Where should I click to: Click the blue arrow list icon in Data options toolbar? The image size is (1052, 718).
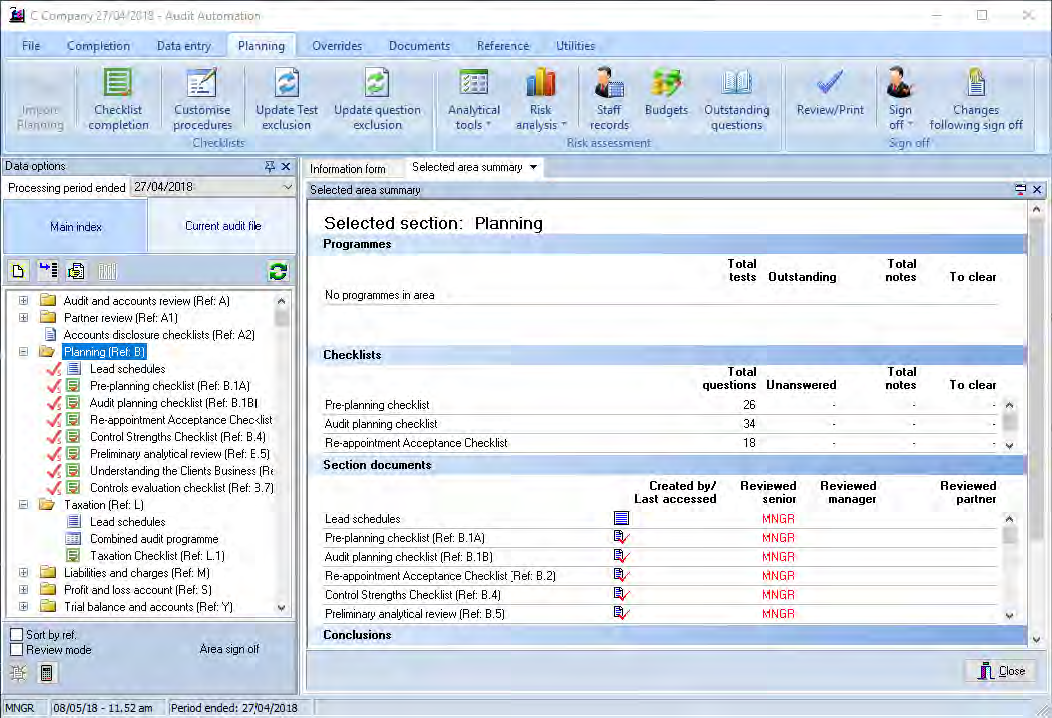tap(48, 271)
